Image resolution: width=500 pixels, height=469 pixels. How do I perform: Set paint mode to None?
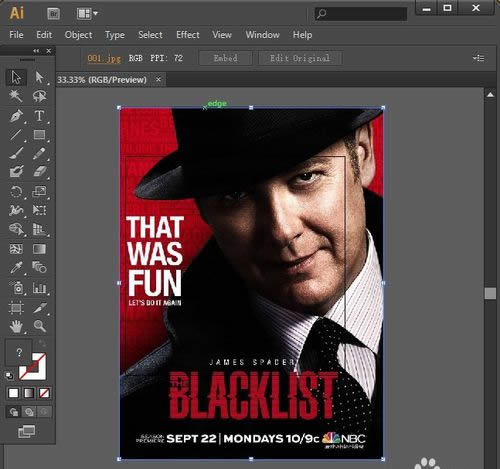click(44, 393)
